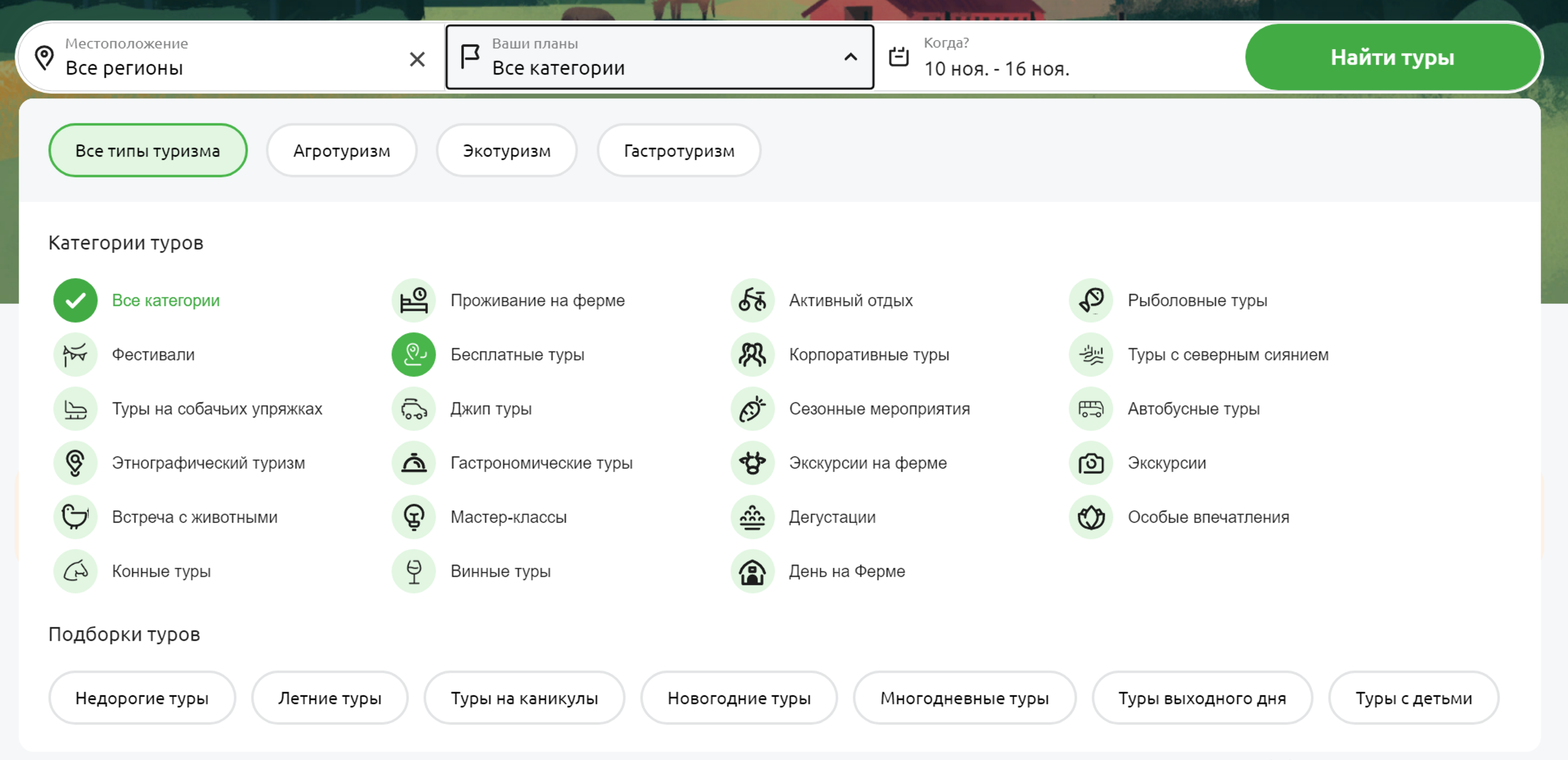Pick the Встреча с животными hen icon
This screenshot has width=1568, height=760.
[x=76, y=517]
